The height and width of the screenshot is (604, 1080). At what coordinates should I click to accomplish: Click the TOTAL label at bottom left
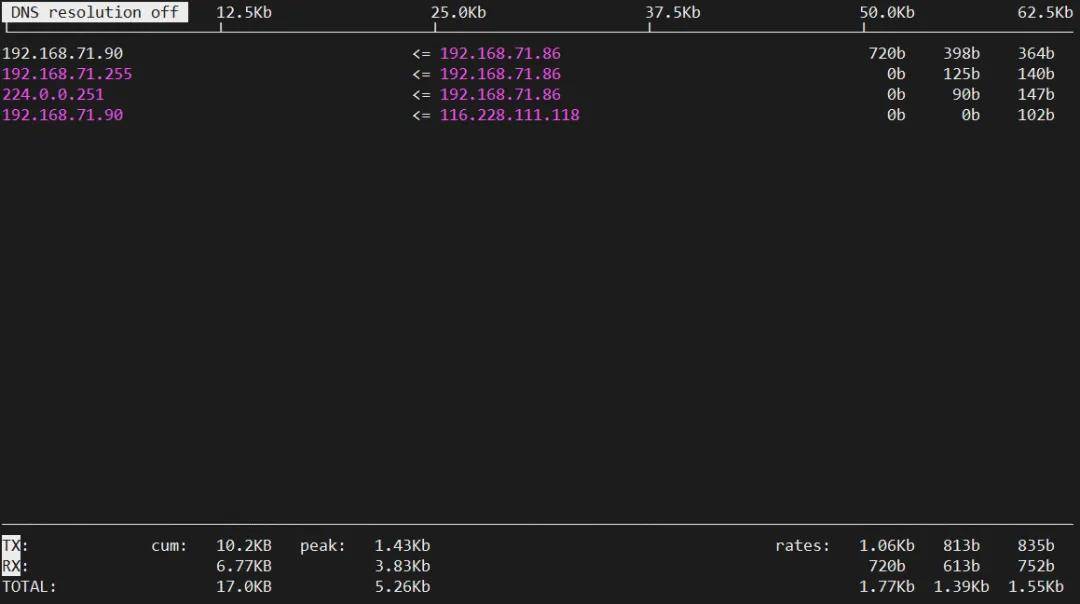[29, 587]
